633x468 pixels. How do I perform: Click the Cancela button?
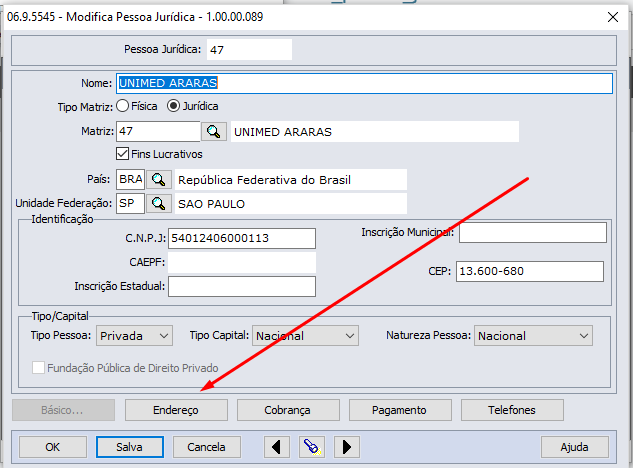[x=207, y=447]
